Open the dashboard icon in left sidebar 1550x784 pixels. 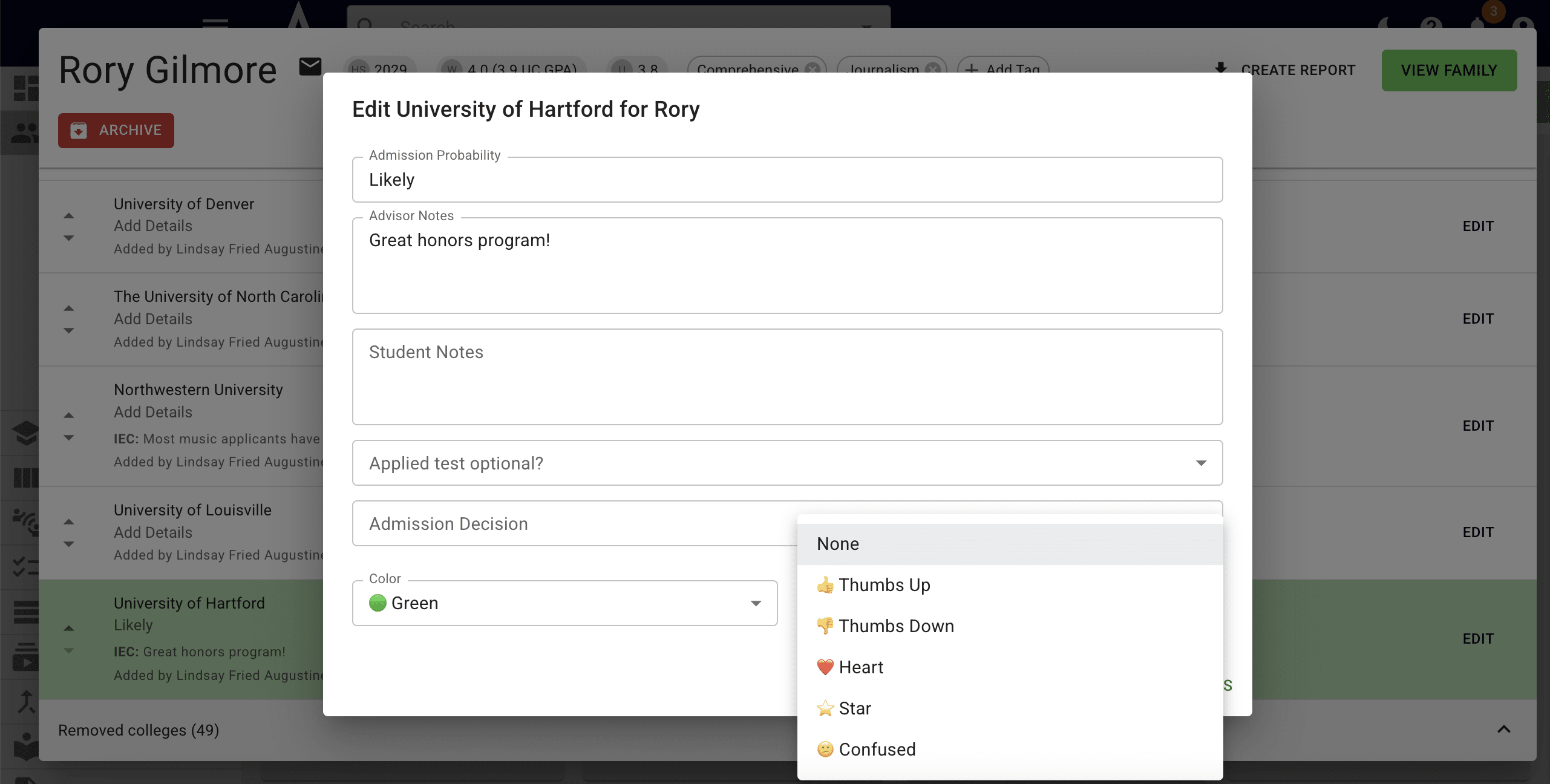(x=25, y=88)
